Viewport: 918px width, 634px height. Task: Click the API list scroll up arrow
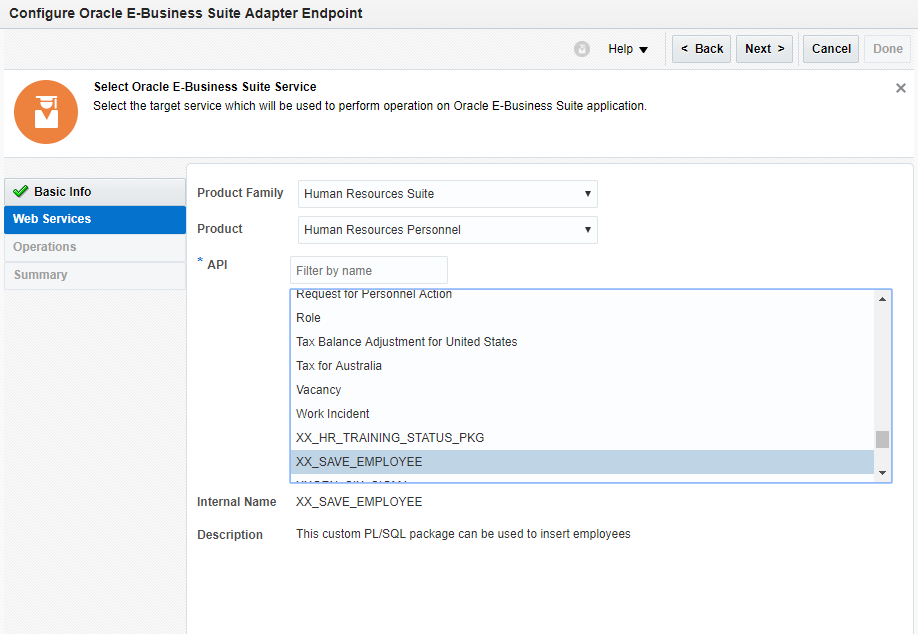click(883, 299)
